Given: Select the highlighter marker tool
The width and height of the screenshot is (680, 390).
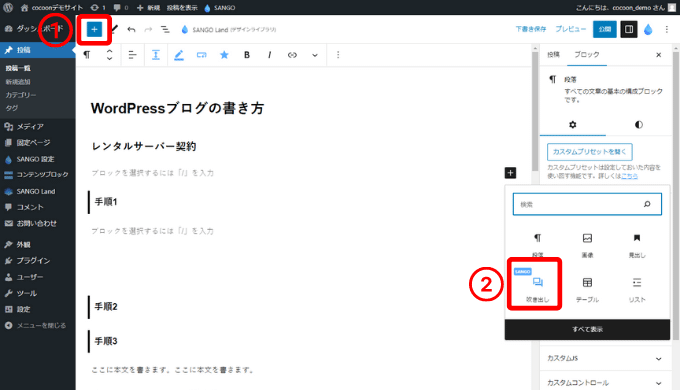Looking at the screenshot, I should [179, 55].
